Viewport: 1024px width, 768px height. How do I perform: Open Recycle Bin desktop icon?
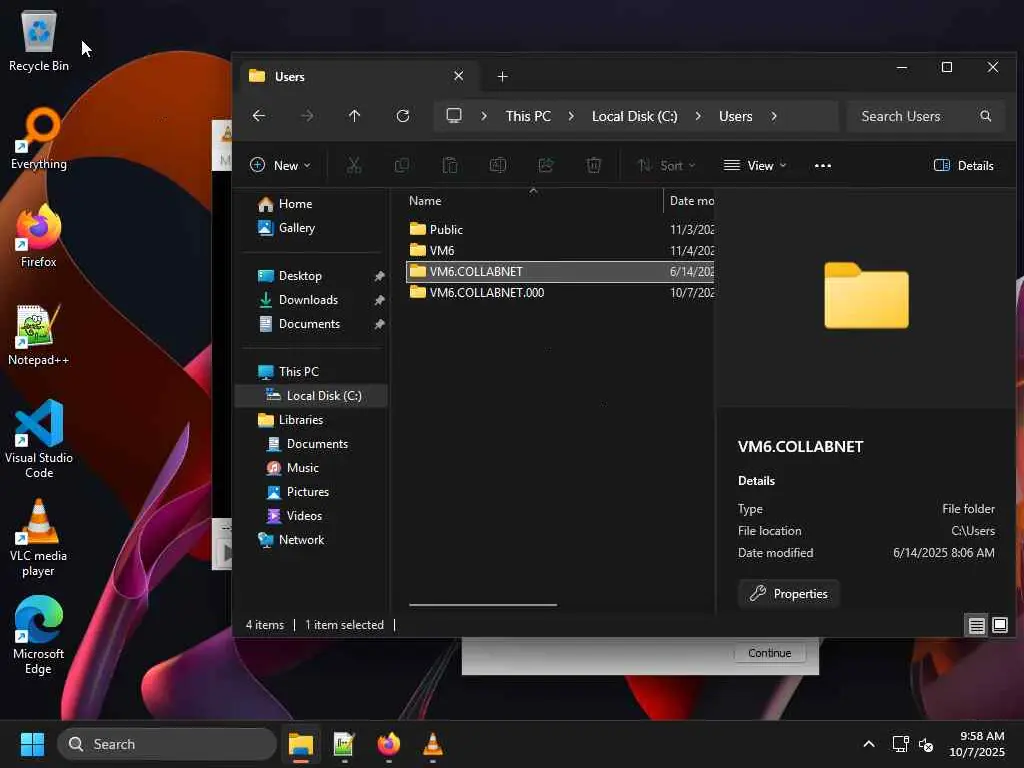point(39,40)
